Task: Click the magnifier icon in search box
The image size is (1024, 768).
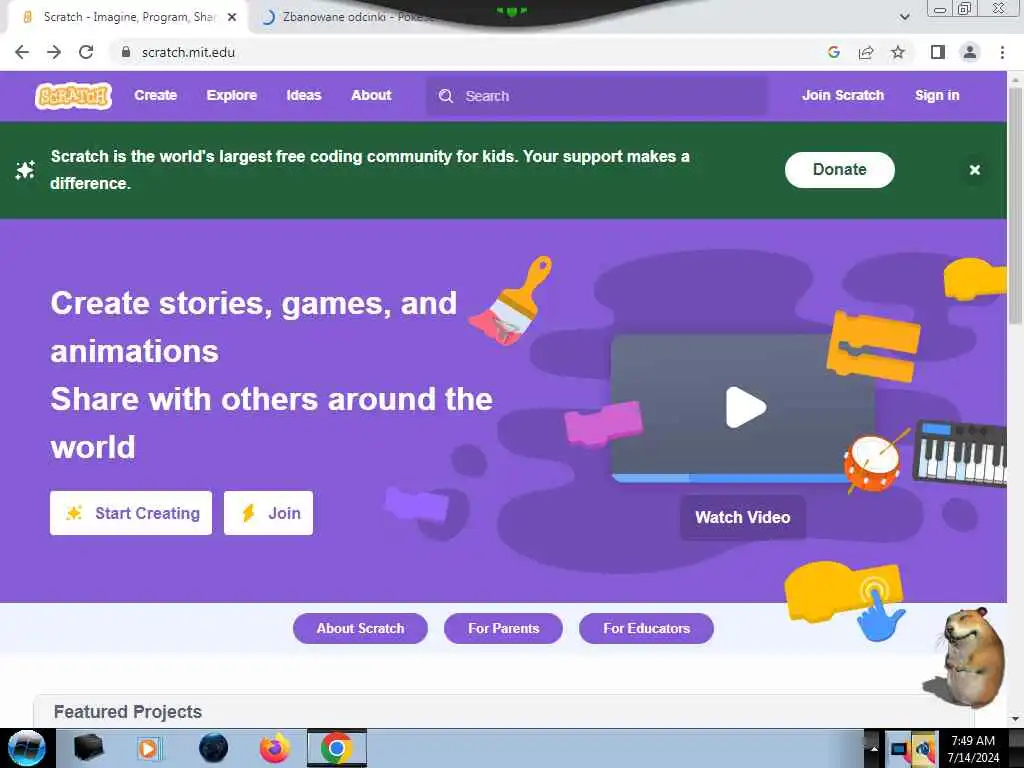Action: coord(446,96)
